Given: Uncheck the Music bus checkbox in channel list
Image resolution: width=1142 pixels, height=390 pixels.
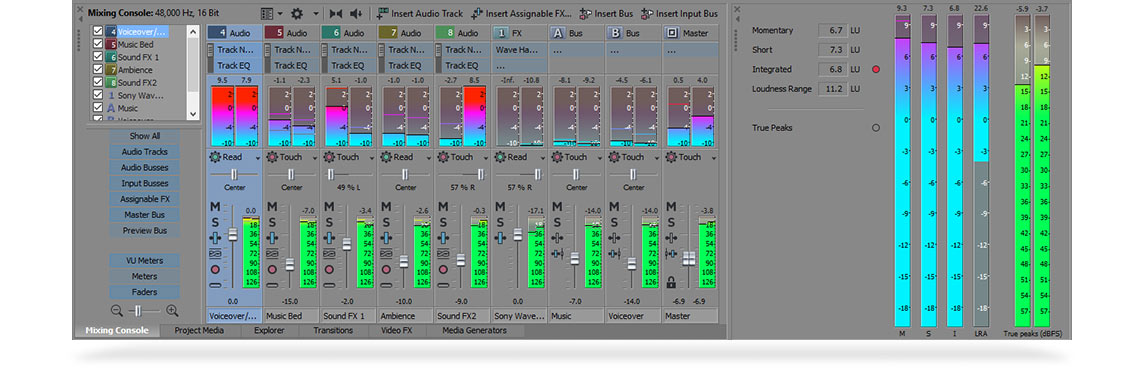Looking at the screenshot, I should (x=98, y=108).
